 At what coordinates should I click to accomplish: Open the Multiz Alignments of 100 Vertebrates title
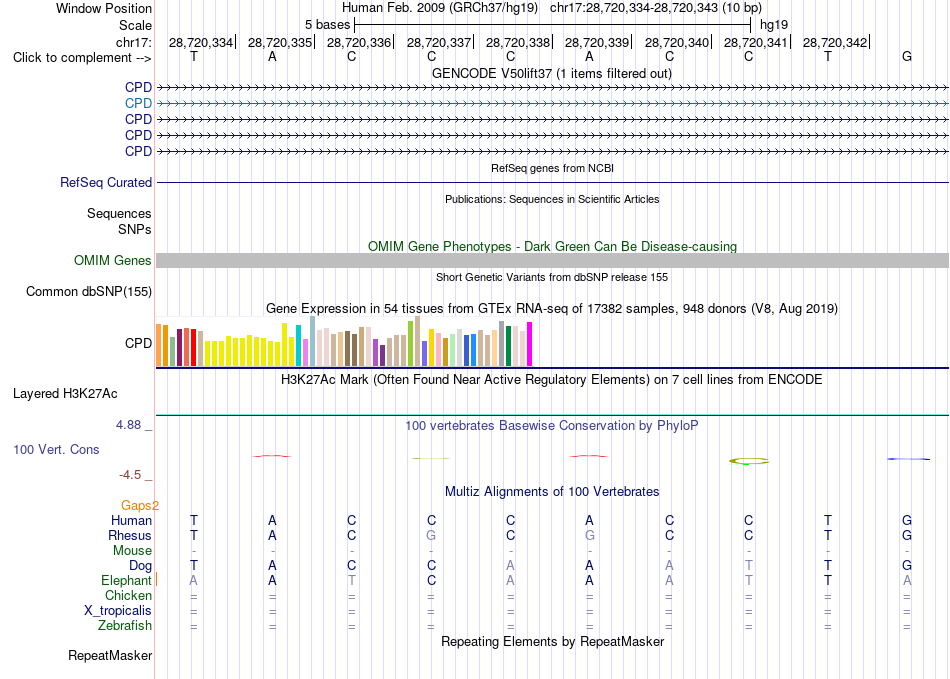pyautogui.click(x=552, y=491)
